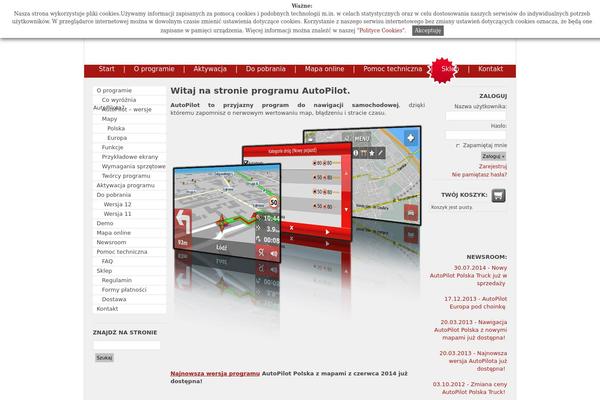
Task: Open the Najnowsza wersja programu link
Action: click(x=215, y=373)
